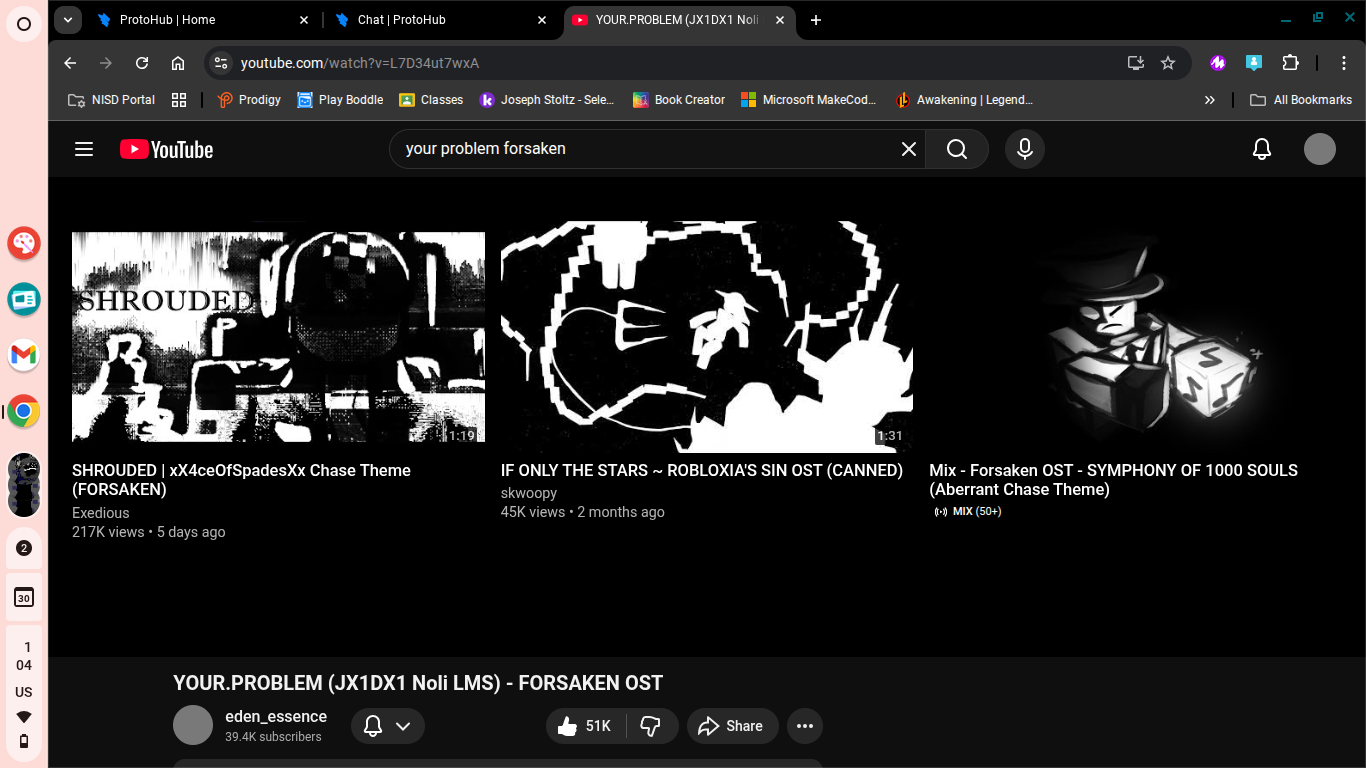1366x768 pixels.
Task: Open the overflow bookmarks chevron
Action: (x=1210, y=99)
